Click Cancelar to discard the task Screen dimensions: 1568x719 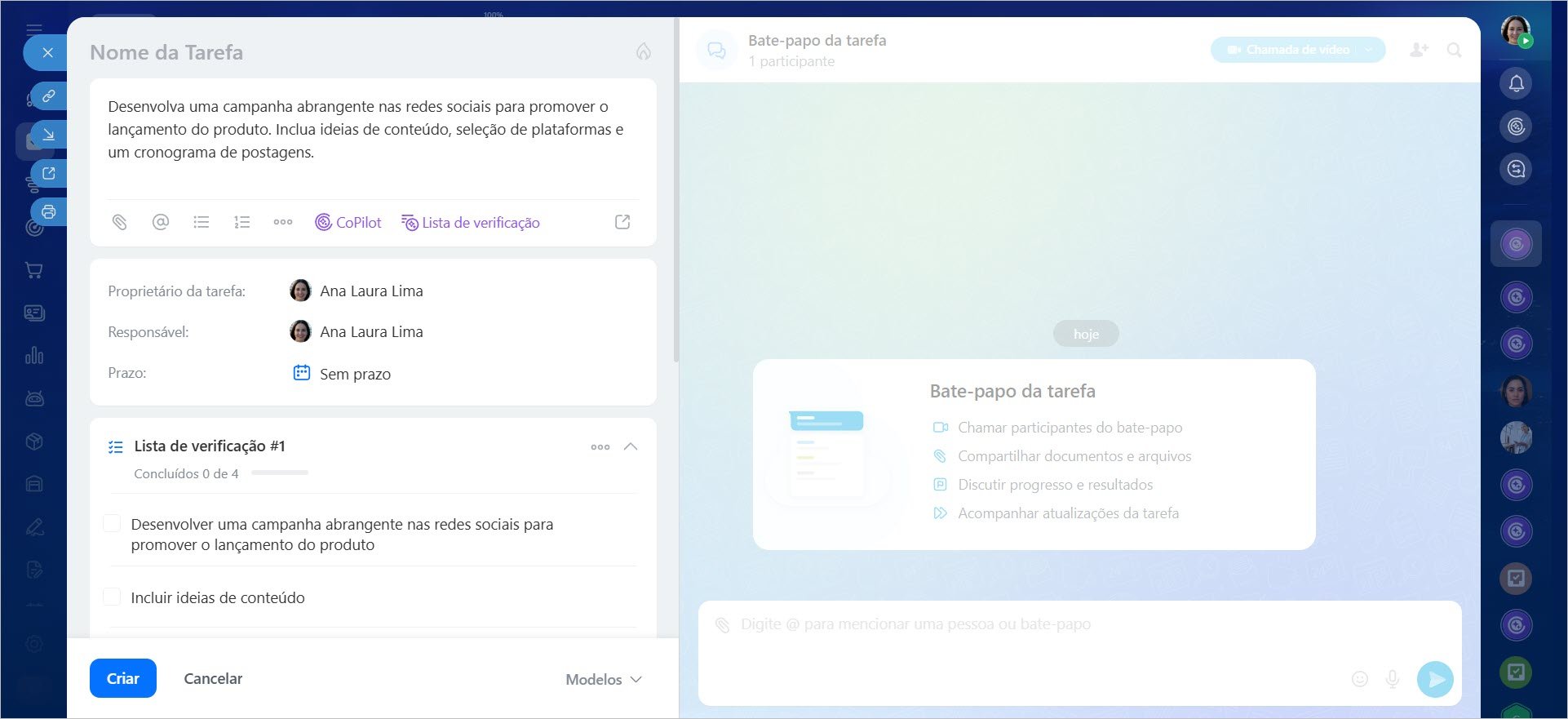[213, 678]
